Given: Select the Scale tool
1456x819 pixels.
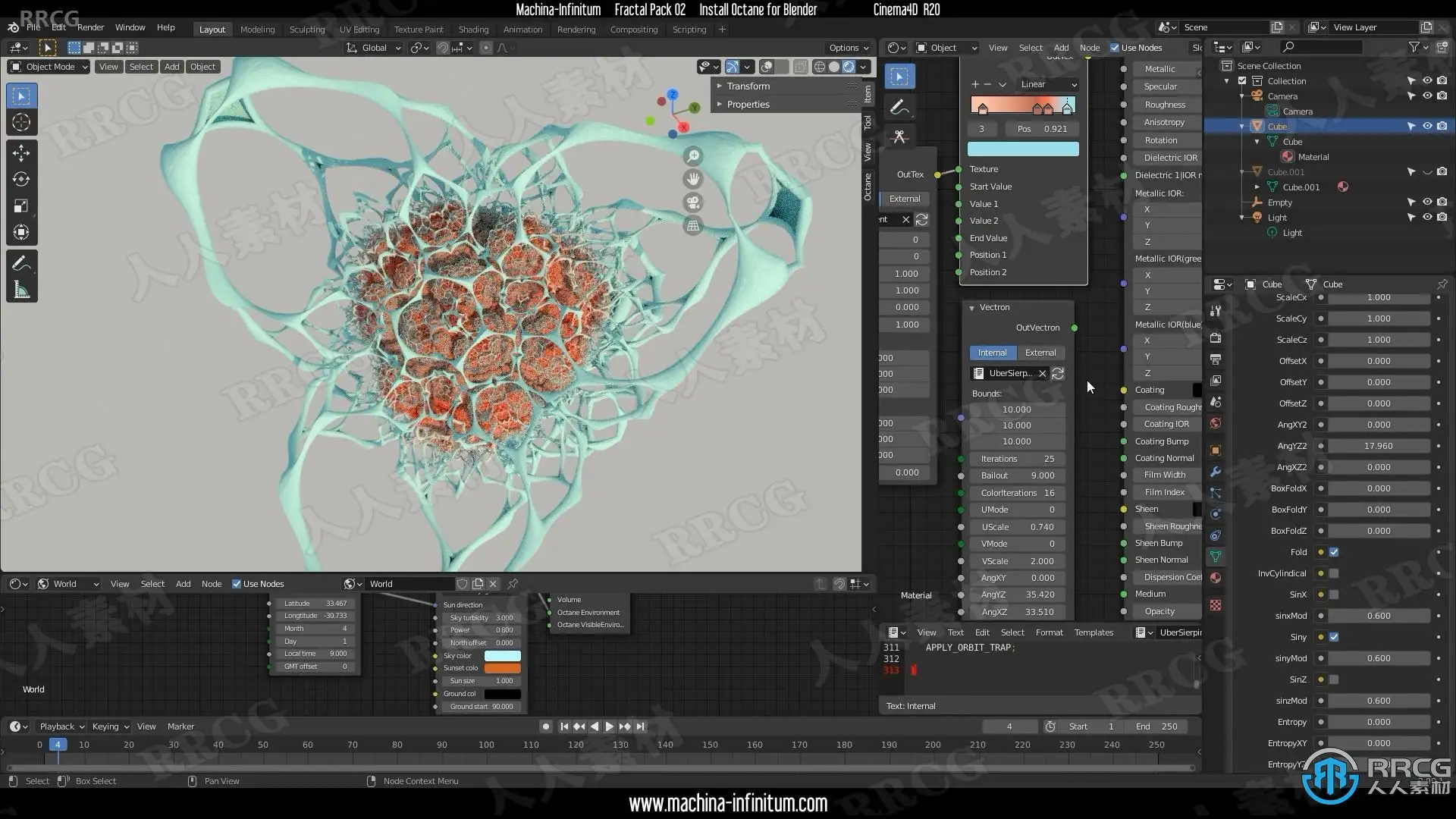Looking at the screenshot, I should pyautogui.click(x=21, y=206).
